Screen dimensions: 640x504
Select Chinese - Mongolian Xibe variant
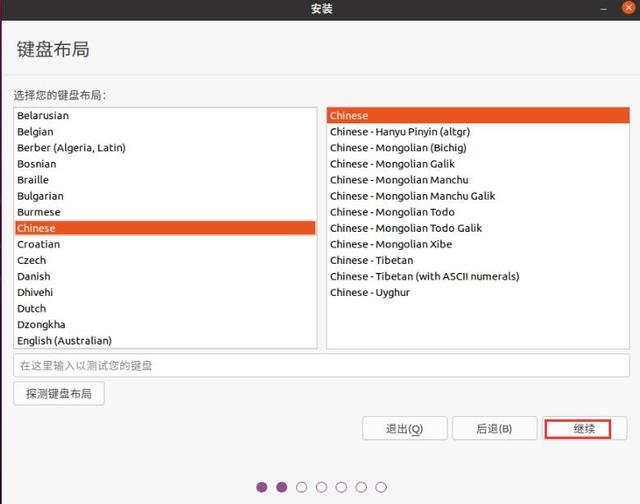pos(478,244)
